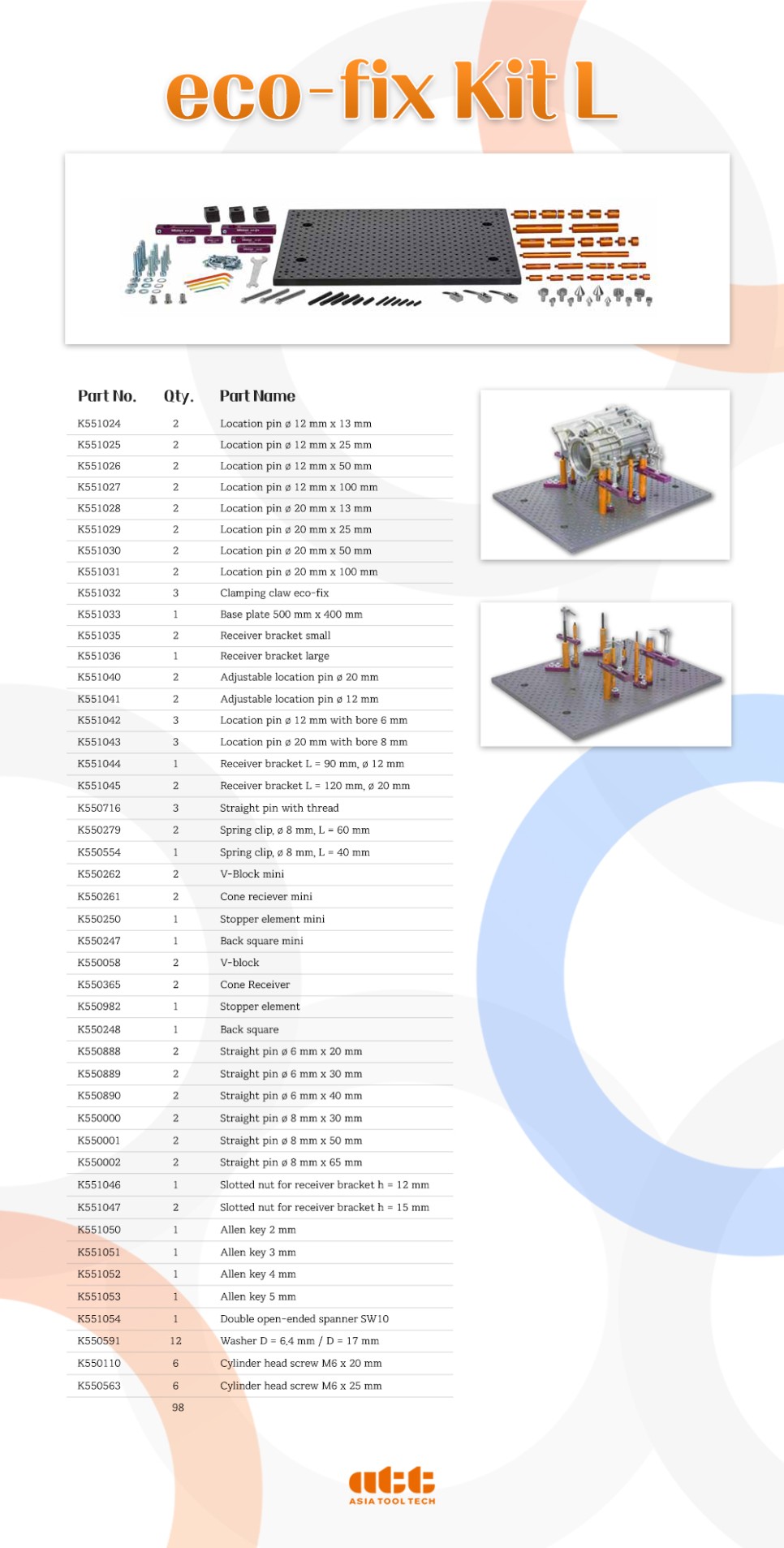Viewport: 784px width, 1548px height.
Task: Select Back square mini entry
Action: pyautogui.click(x=261, y=941)
